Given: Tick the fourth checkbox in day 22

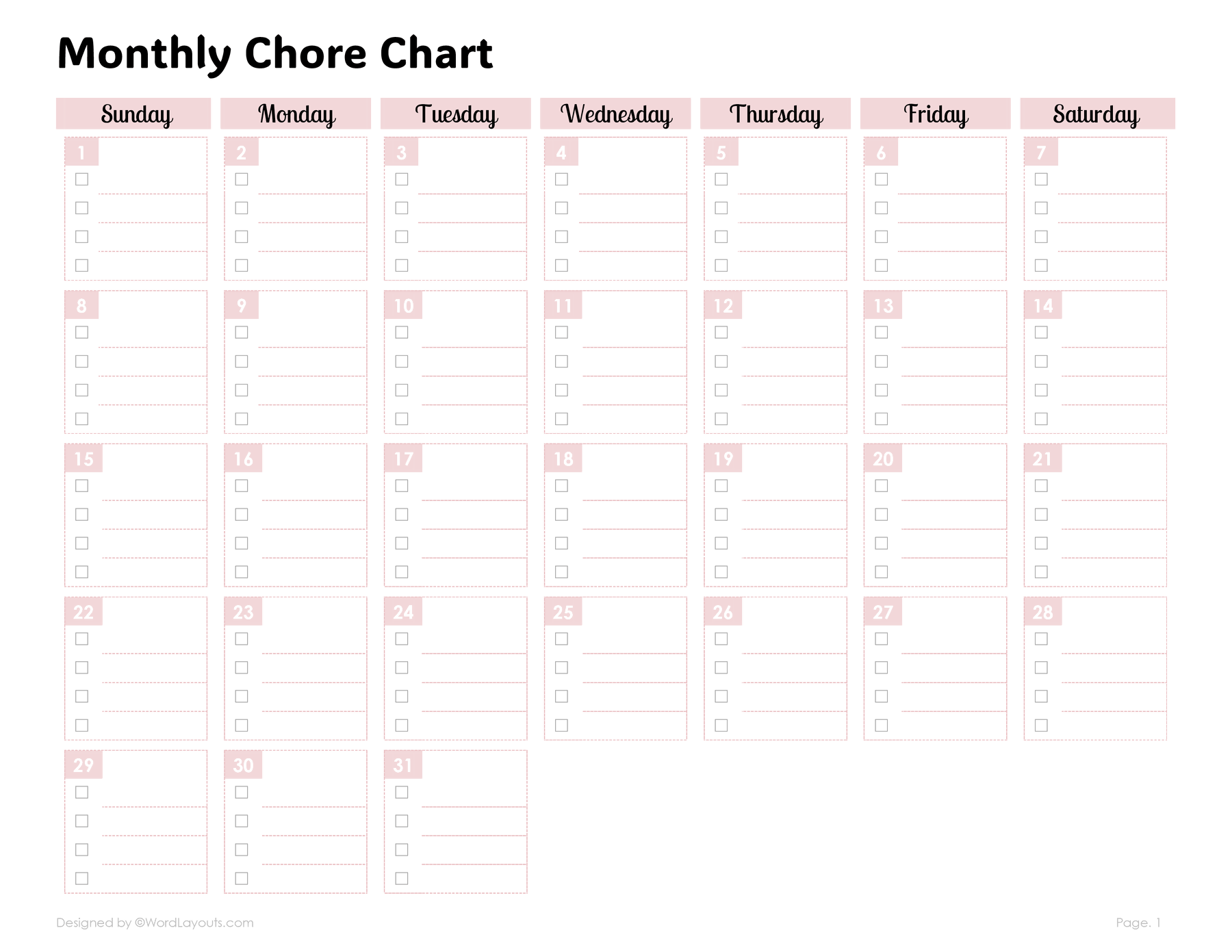Looking at the screenshot, I should tap(82, 725).
